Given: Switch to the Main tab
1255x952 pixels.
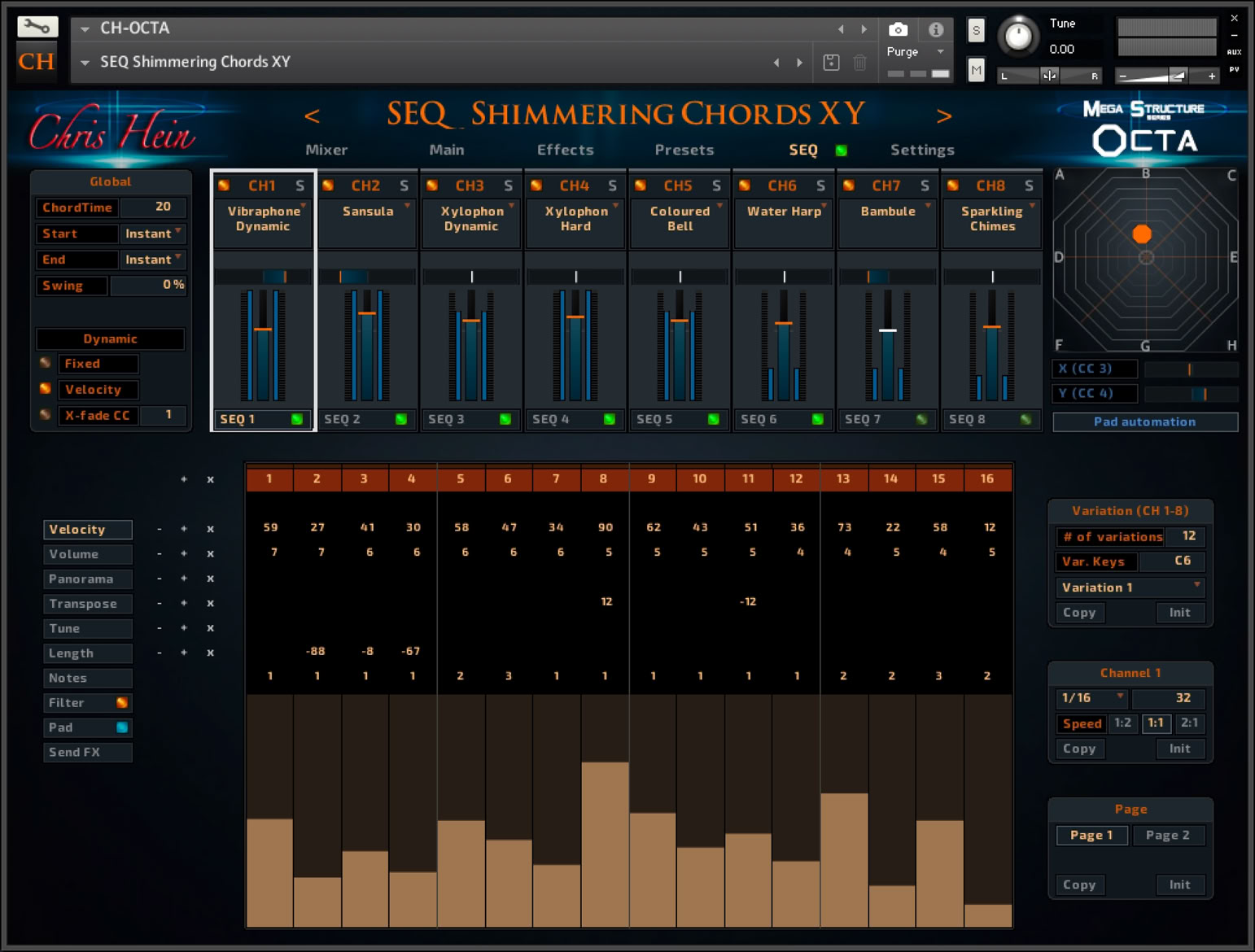Looking at the screenshot, I should coord(447,150).
